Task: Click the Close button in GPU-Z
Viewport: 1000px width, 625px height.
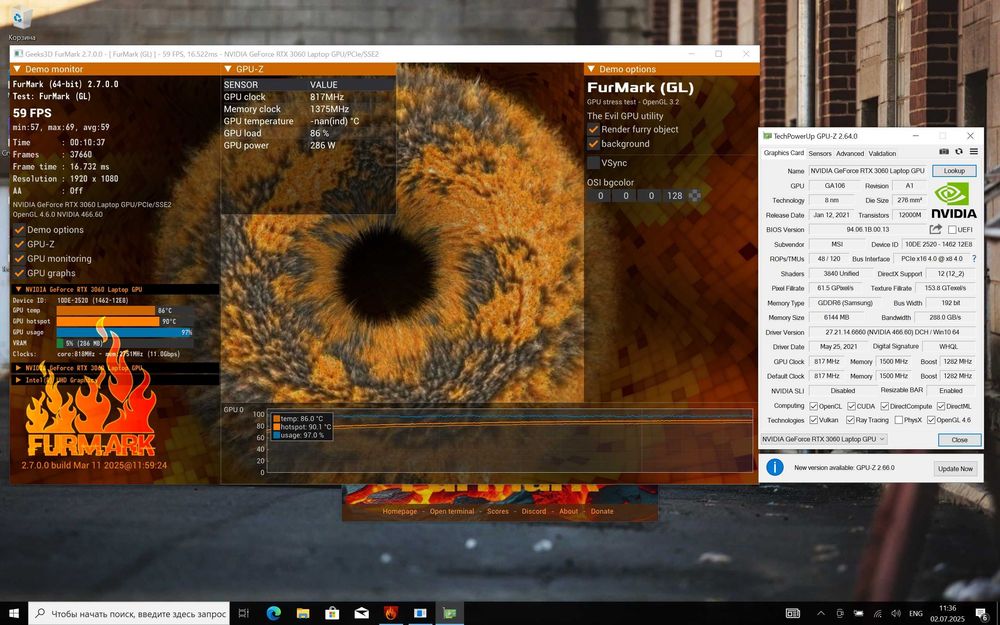Action: coord(959,440)
